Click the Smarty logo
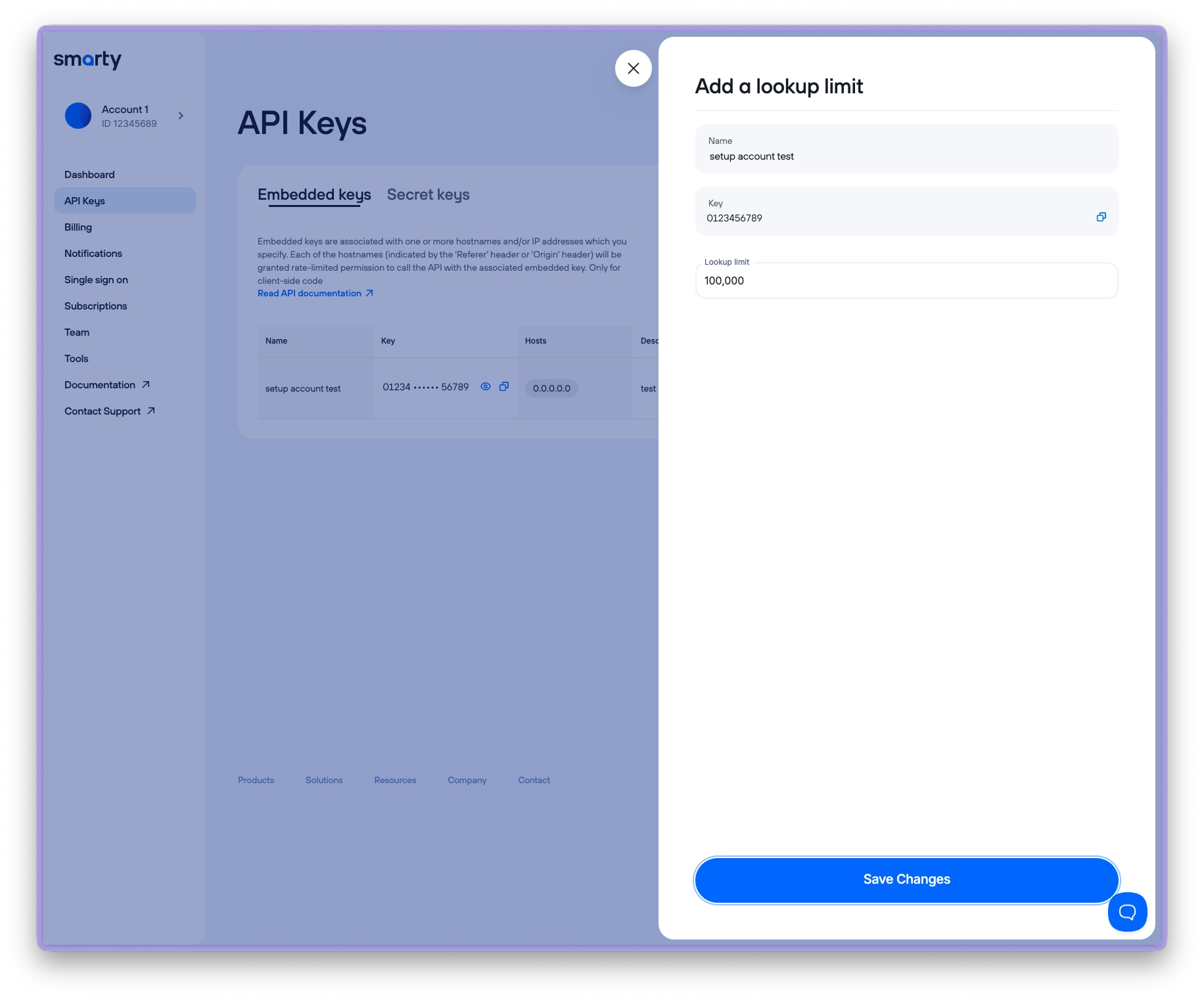 click(x=87, y=60)
